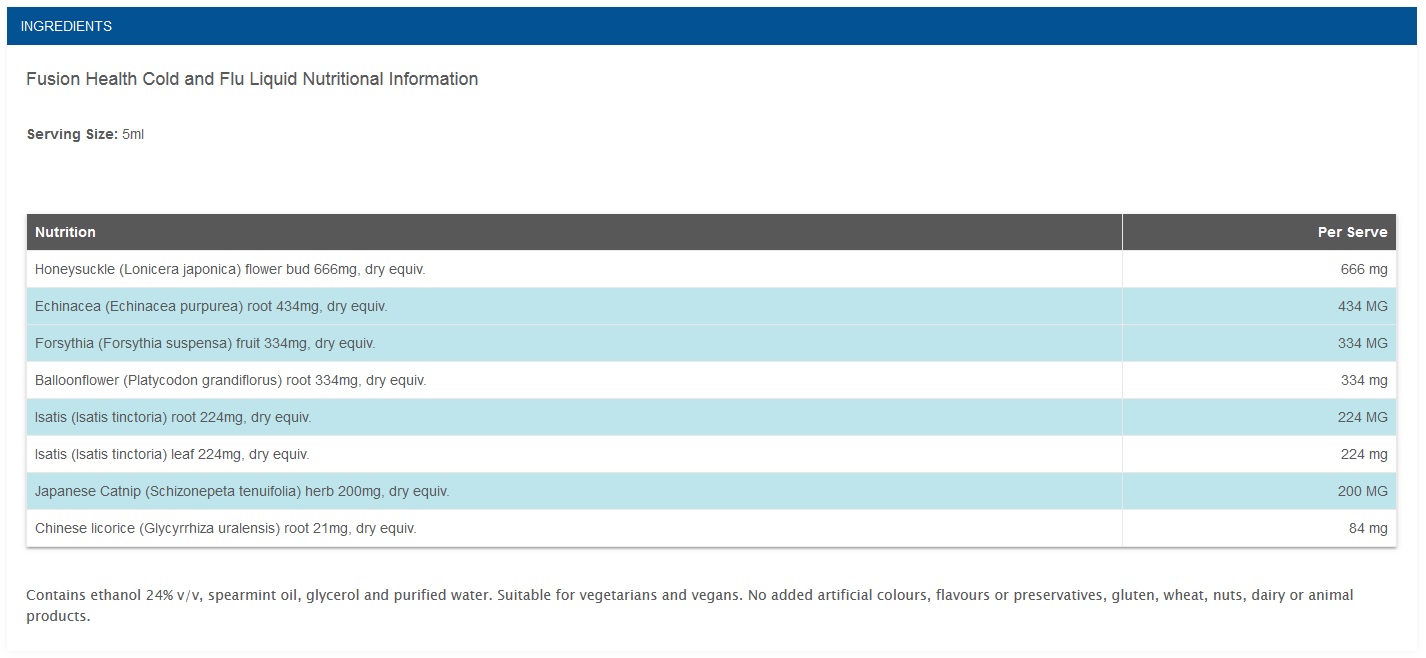Click the Serving Size label
The height and width of the screenshot is (658, 1426).
click(x=72, y=134)
